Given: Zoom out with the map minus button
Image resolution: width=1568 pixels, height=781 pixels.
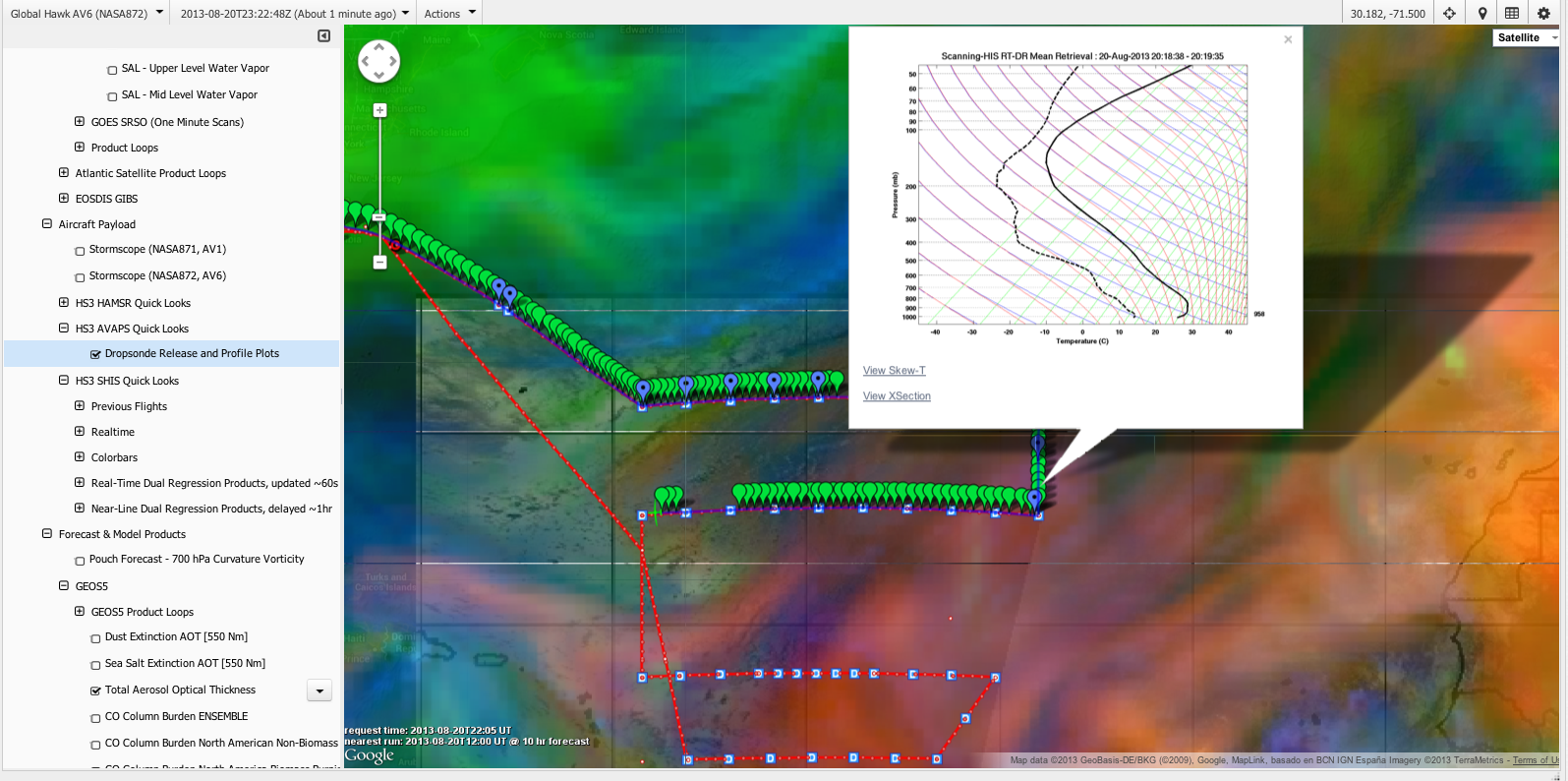Looking at the screenshot, I should pyautogui.click(x=379, y=262).
